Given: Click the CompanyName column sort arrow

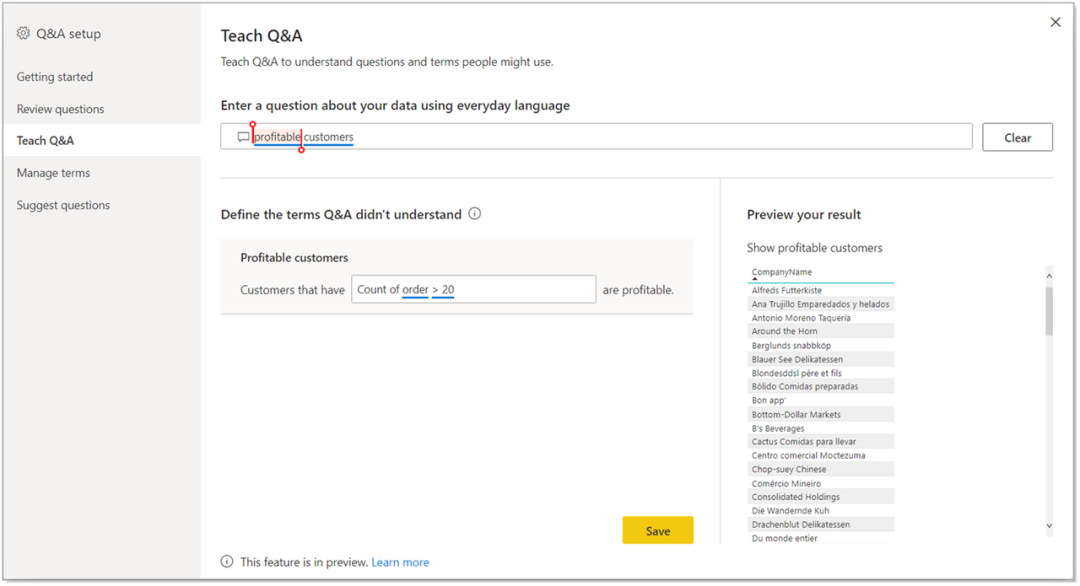Looking at the screenshot, I should coord(755,279).
